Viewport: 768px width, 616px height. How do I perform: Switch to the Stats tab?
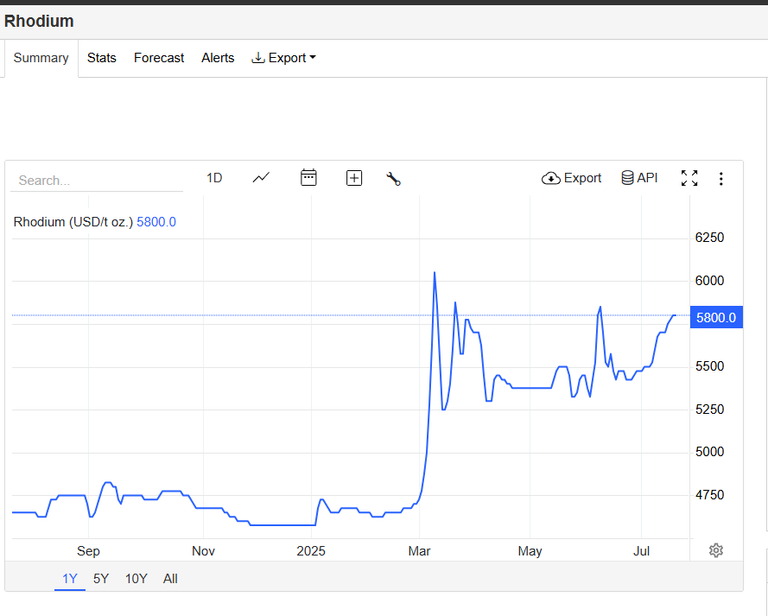[x=101, y=58]
